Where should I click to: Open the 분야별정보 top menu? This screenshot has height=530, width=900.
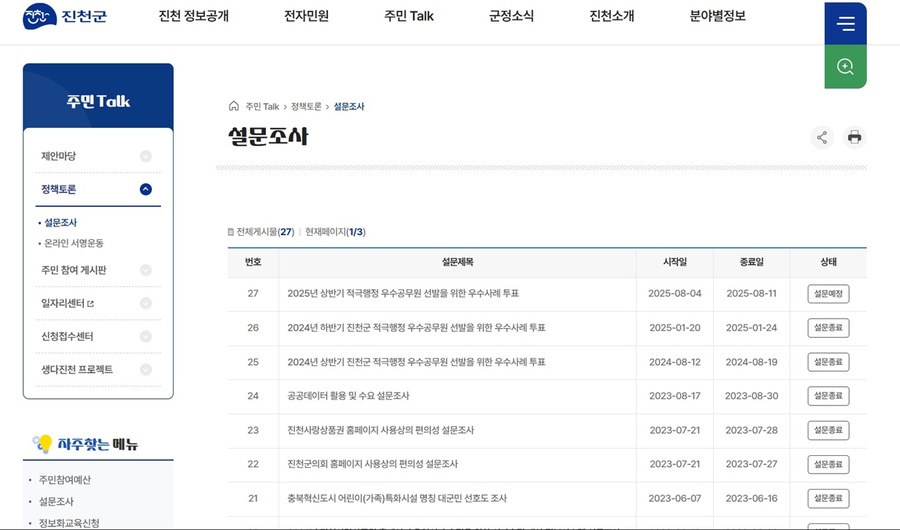(717, 16)
